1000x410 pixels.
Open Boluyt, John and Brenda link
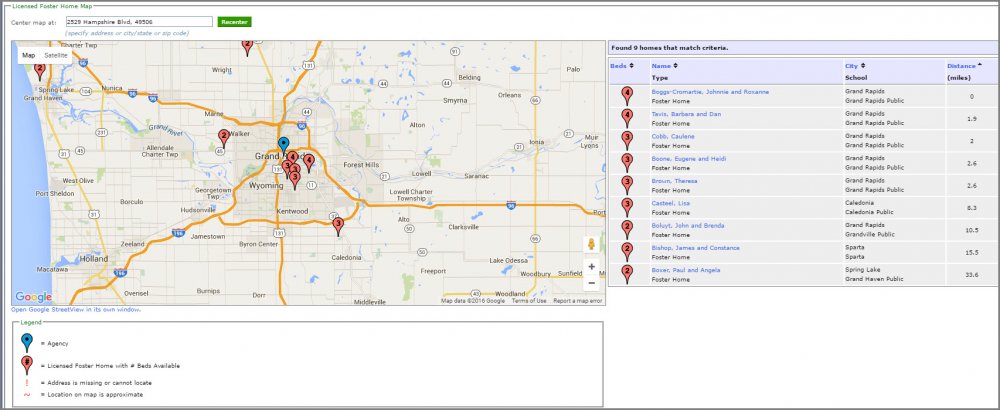(x=688, y=226)
